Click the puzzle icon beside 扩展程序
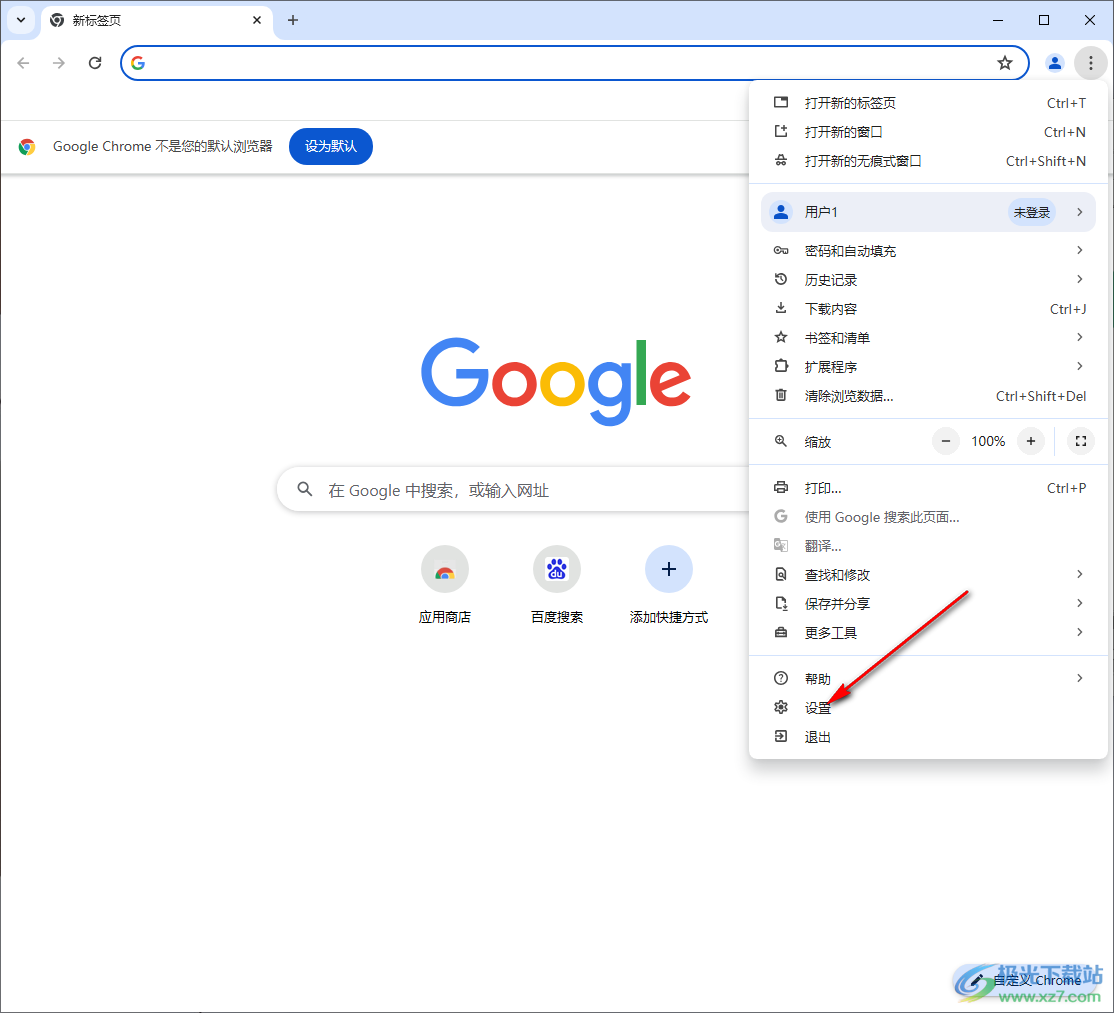 click(x=781, y=366)
